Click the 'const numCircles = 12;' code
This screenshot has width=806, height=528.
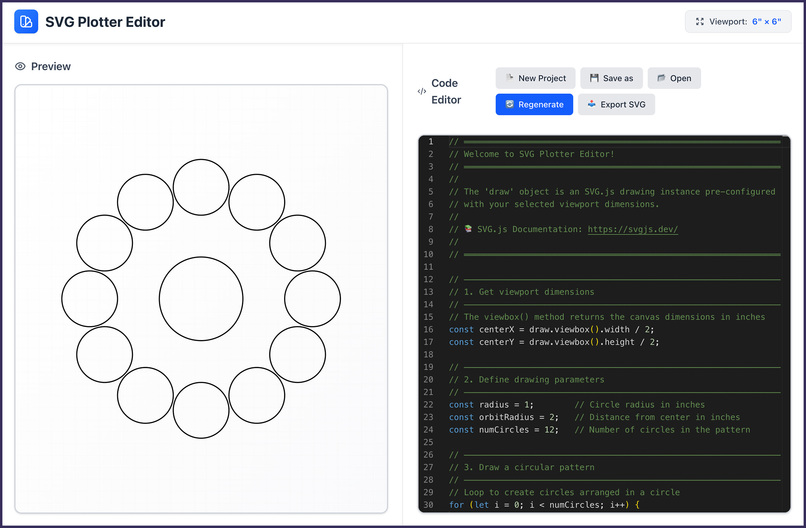(x=504, y=430)
